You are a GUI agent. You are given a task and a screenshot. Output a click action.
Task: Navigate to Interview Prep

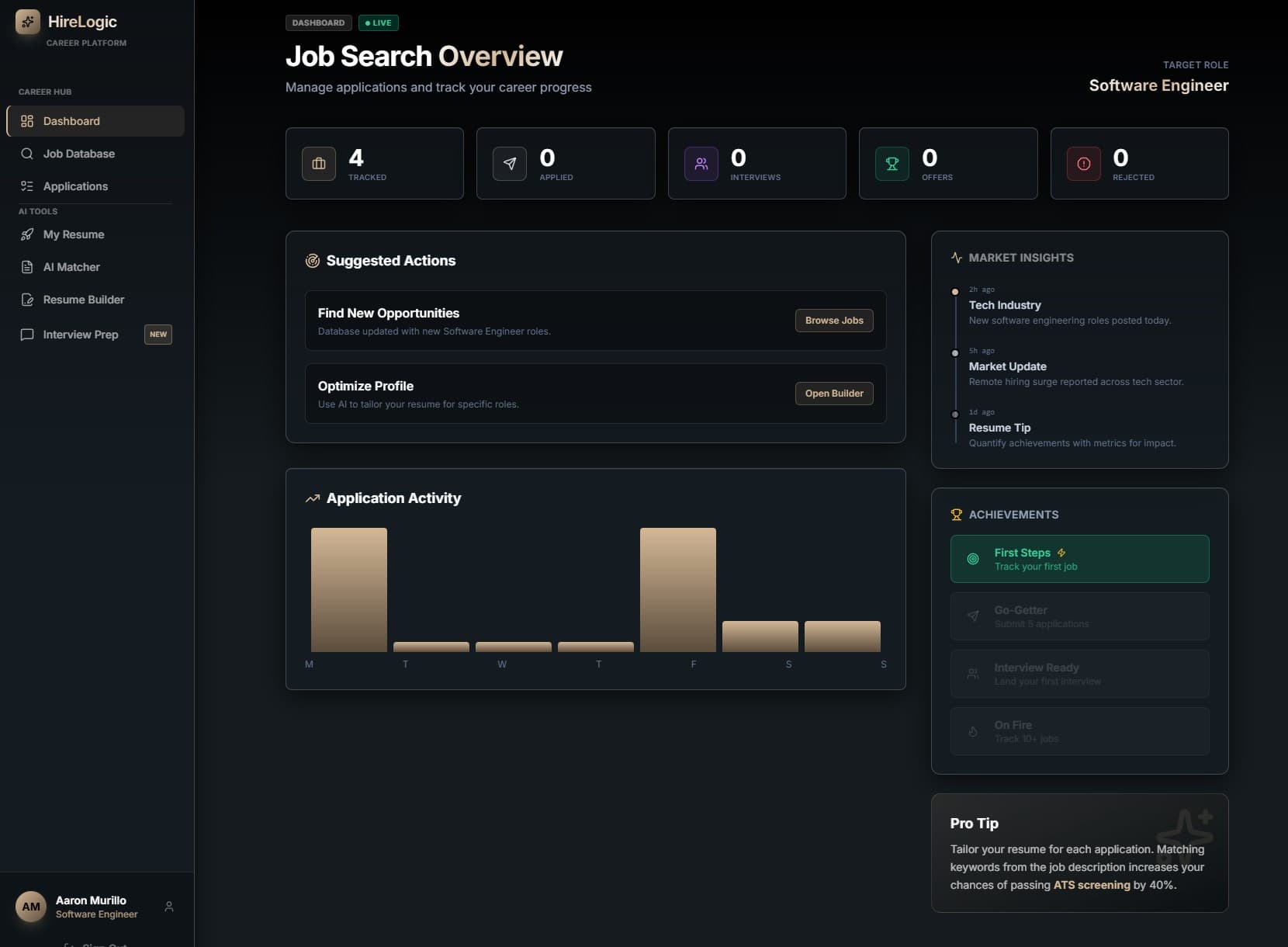(x=81, y=335)
